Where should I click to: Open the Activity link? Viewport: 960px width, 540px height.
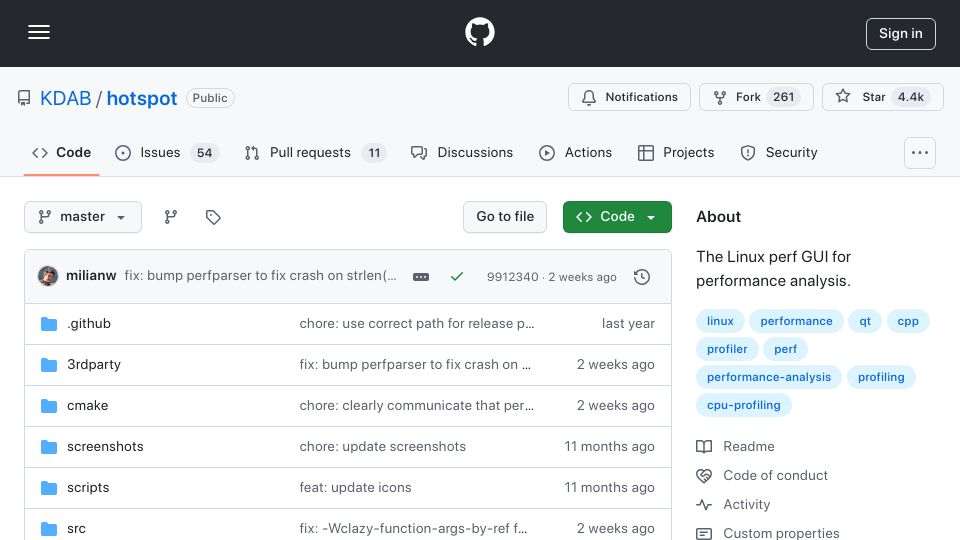coord(733,504)
